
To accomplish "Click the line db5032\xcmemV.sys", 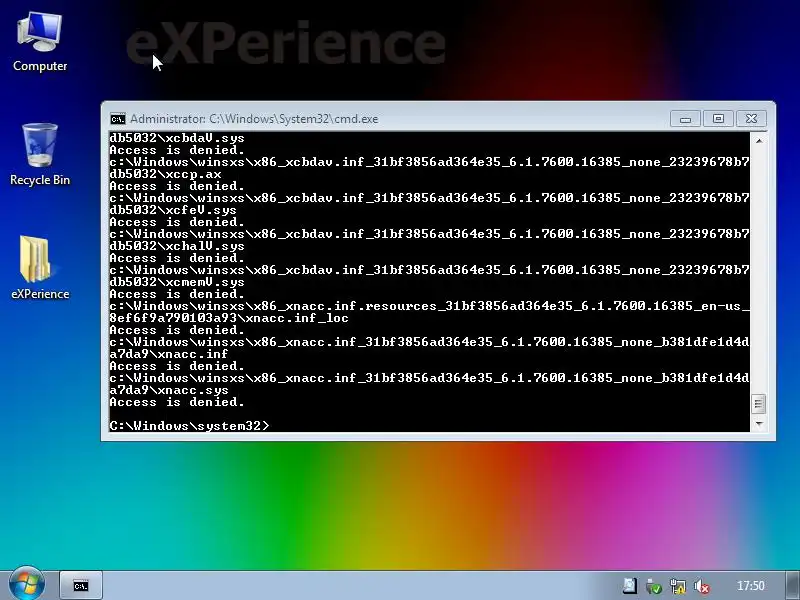I will tap(177, 282).
